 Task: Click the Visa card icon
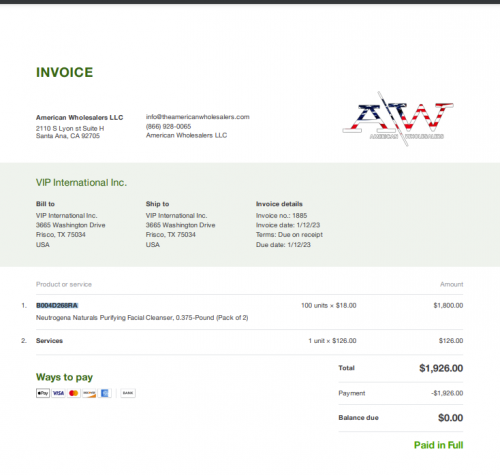(x=58, y=393)
